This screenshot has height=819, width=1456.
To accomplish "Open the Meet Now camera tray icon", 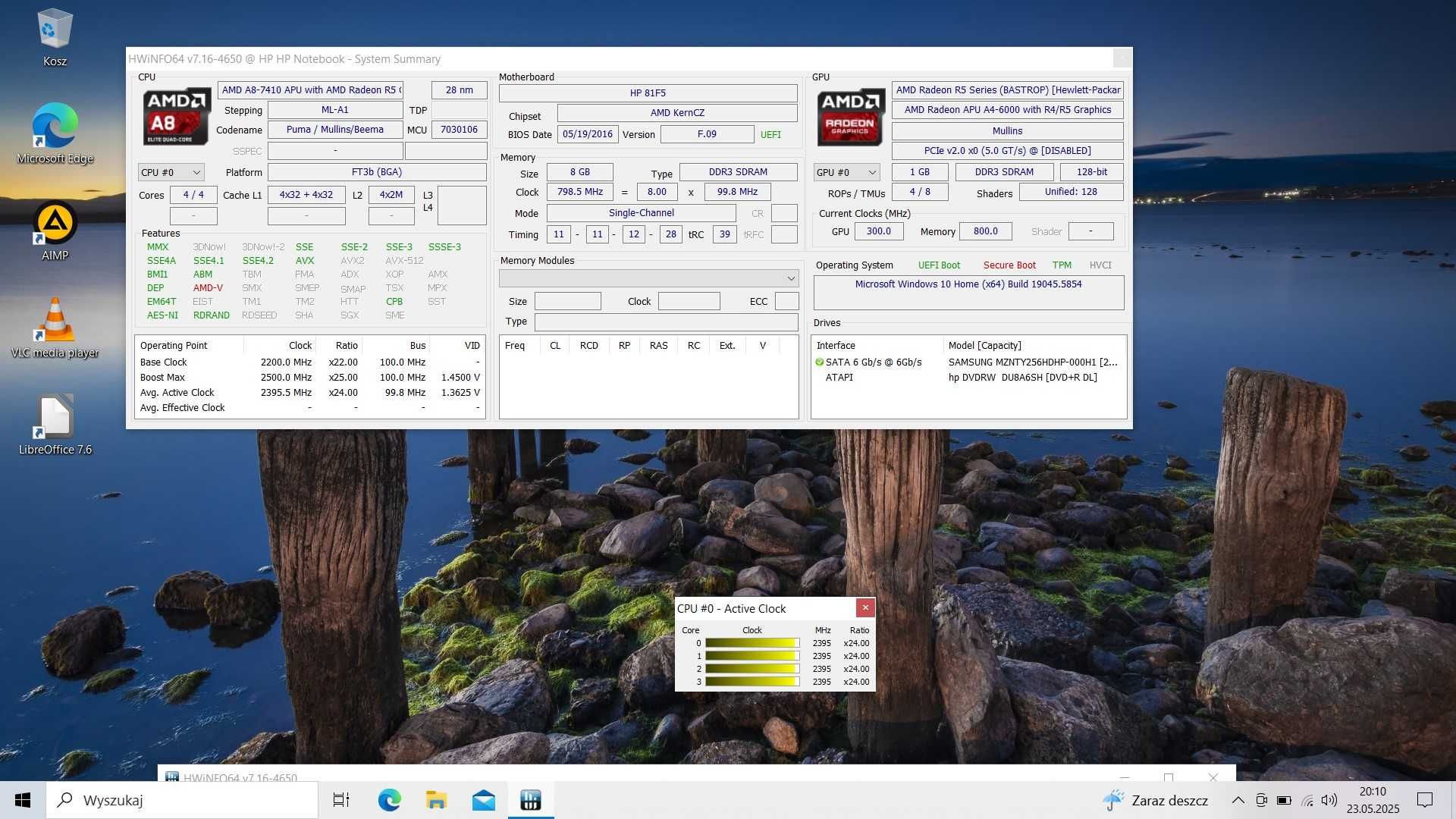I will pos(1261,800).
